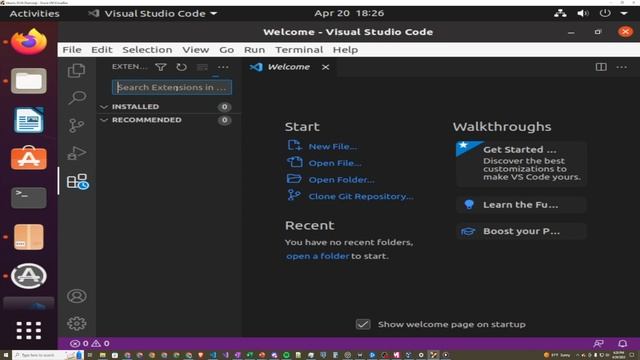
Task: Click the Open Folder... link
Action: click(x=341, y=180)
